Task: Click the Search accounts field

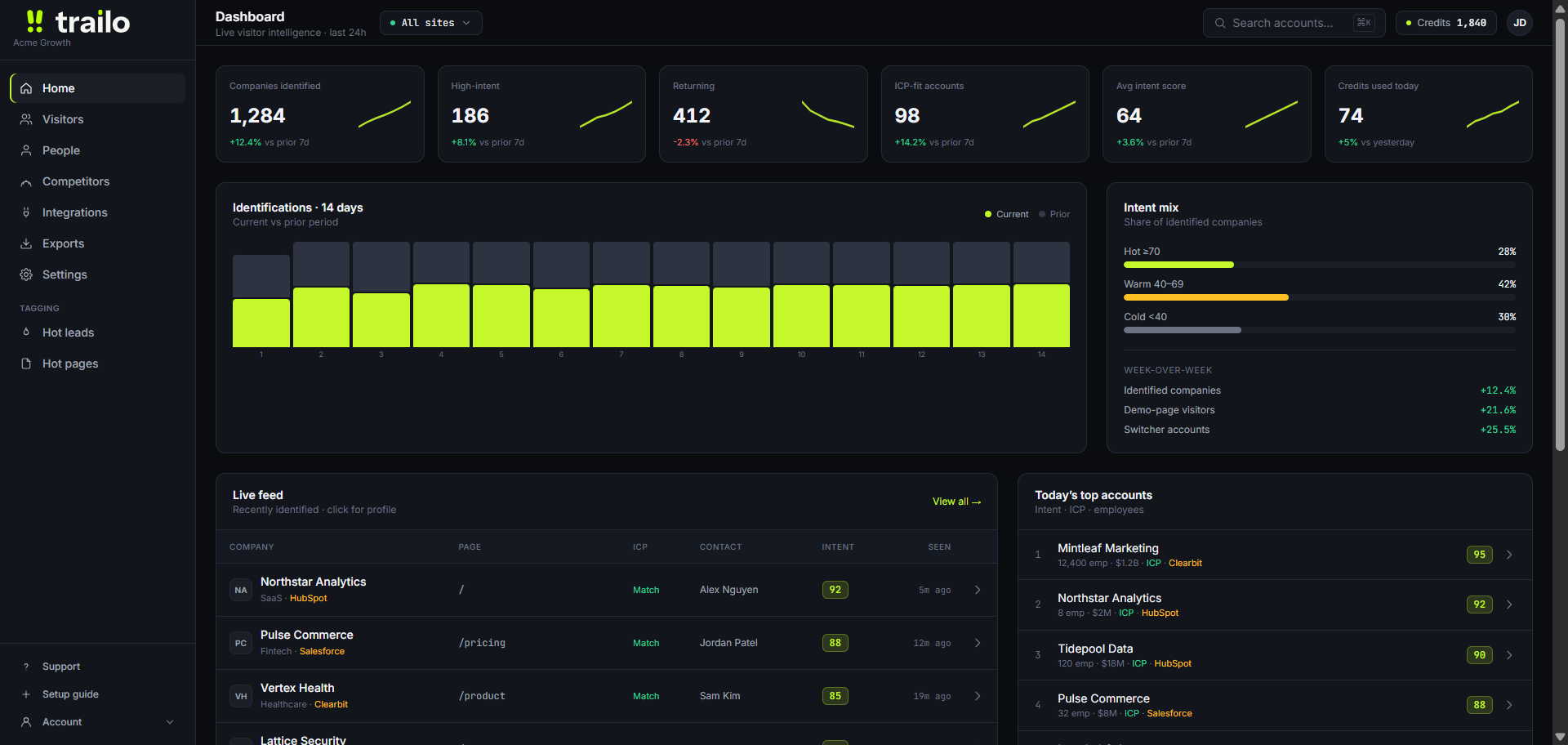Action: 1294,23
